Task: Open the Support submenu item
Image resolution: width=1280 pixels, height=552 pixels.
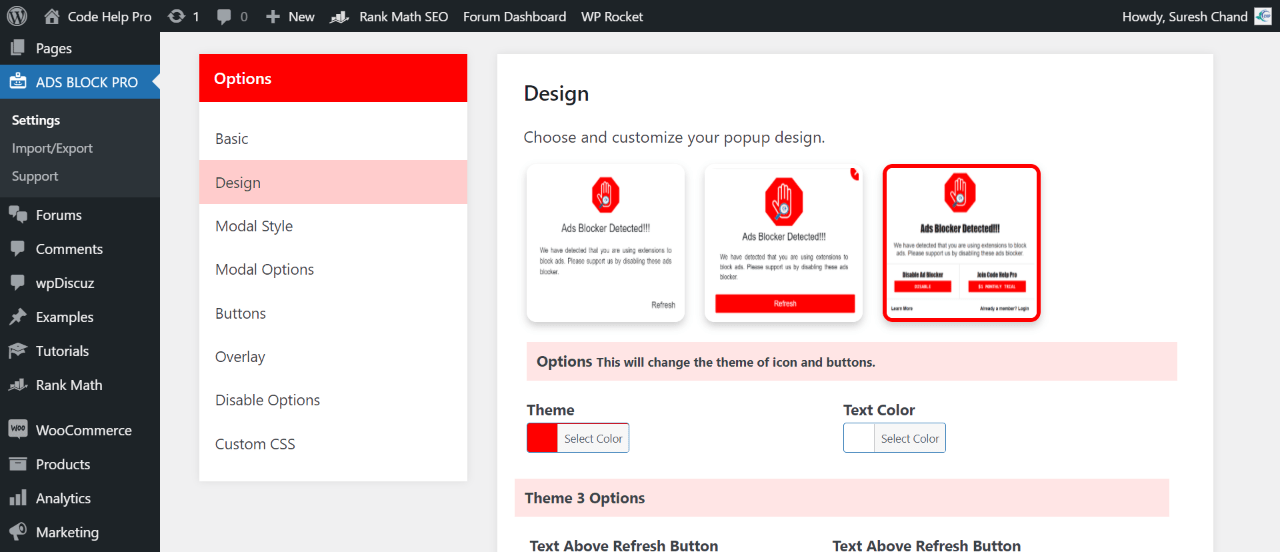Action: click(35, 176)
